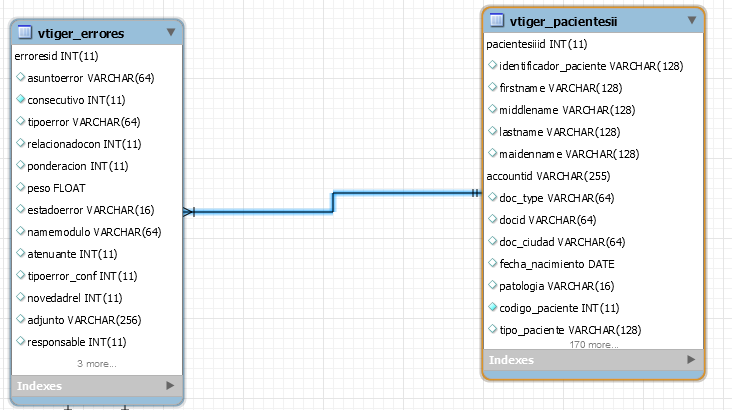Select the tipo_paciente VARCHAR(128) text
732x410 pixels.
tap(570, 330)
